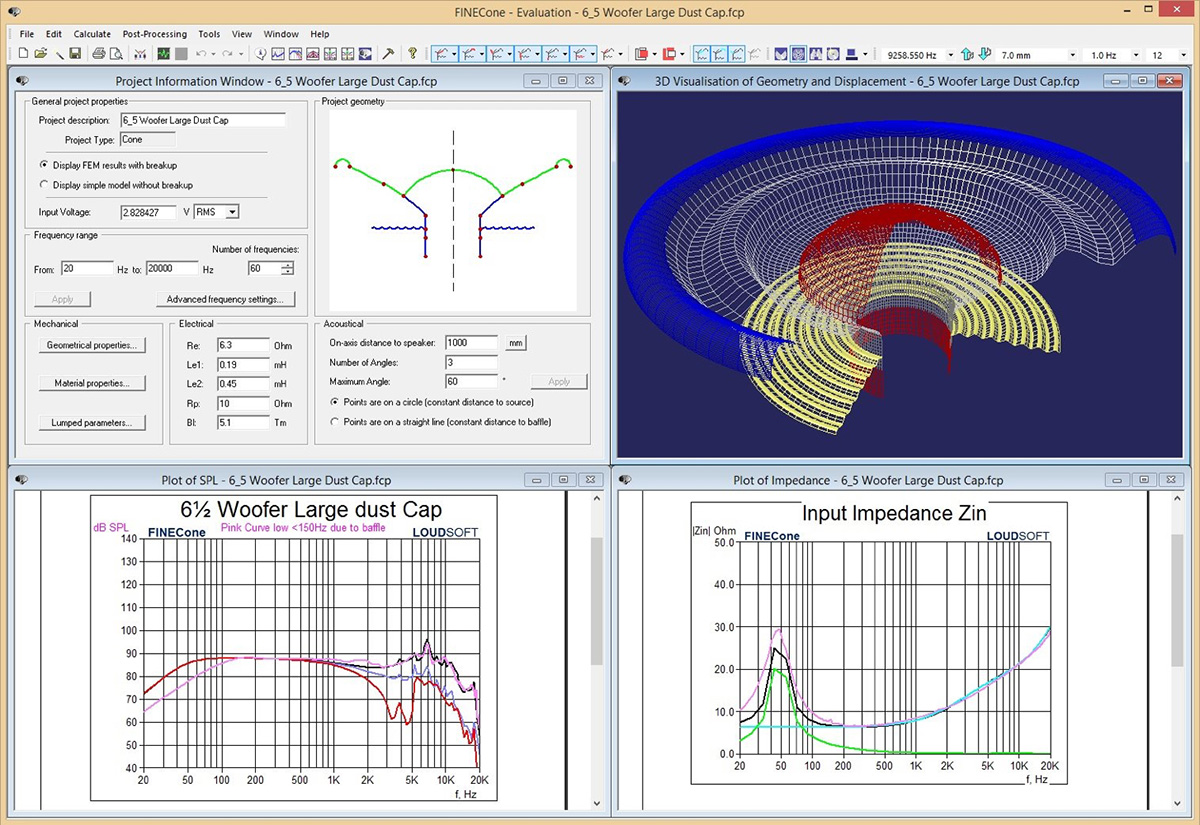The width and height of the screenshot is (1200, 825).
Task: Click the Project description input field
Action: coord(201,120)
